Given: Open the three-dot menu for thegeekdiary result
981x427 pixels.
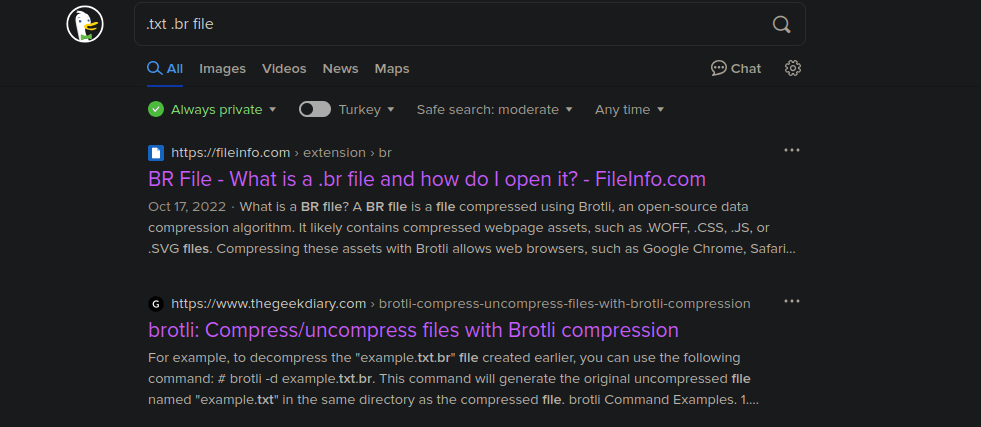Looking at the screenshot, I should (792, 301).
